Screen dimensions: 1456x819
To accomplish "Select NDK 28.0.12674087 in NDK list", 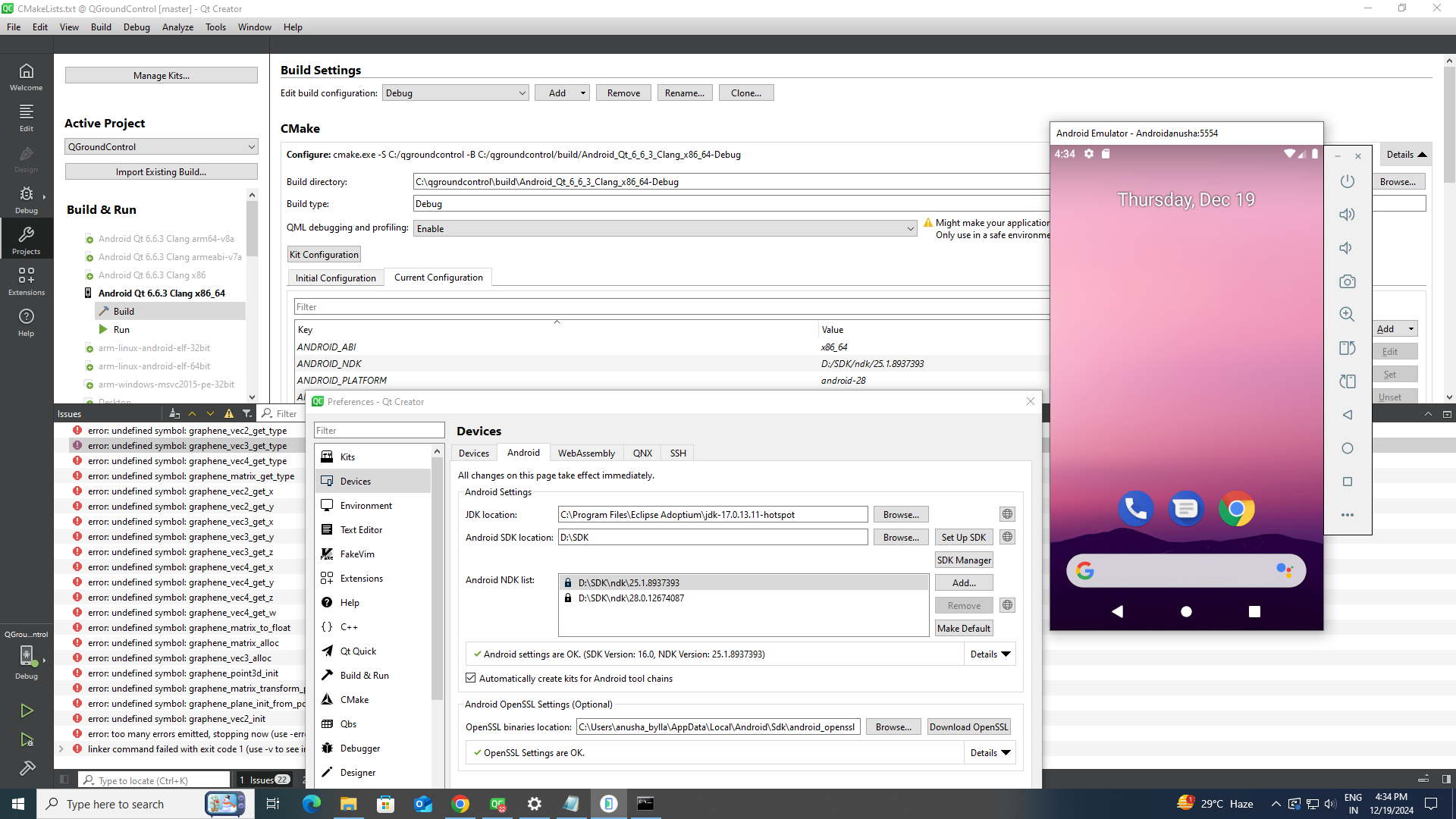I will tap(743, 598).
